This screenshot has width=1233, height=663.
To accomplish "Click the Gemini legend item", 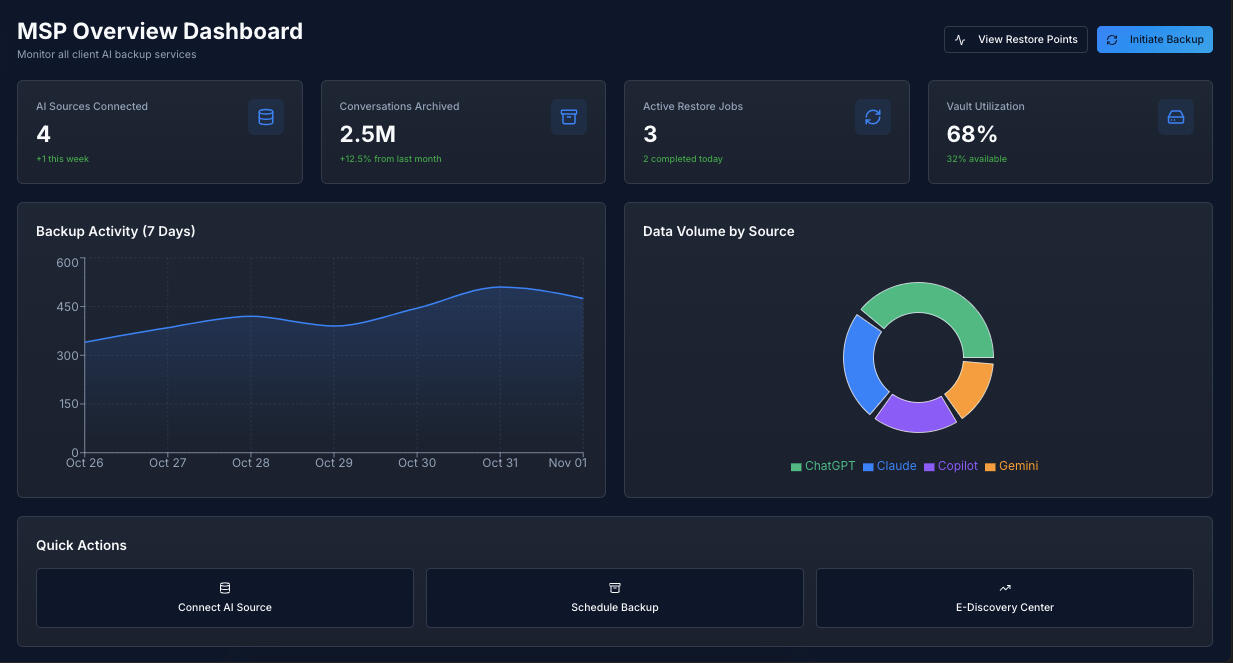I will (x=1012, y=466).
